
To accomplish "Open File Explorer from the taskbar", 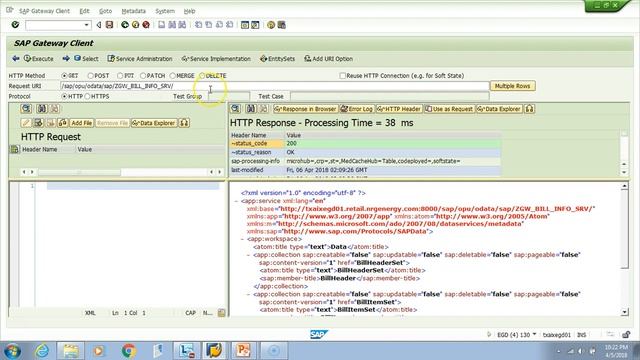I will pos(71,351).
